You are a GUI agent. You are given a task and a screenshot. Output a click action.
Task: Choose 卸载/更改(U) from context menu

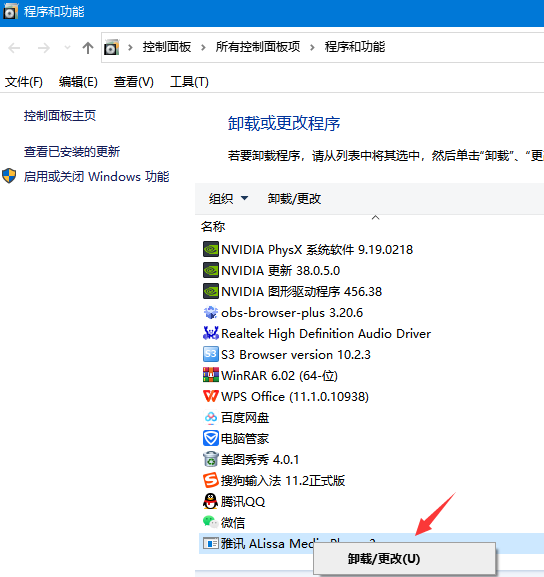[404, 559]
